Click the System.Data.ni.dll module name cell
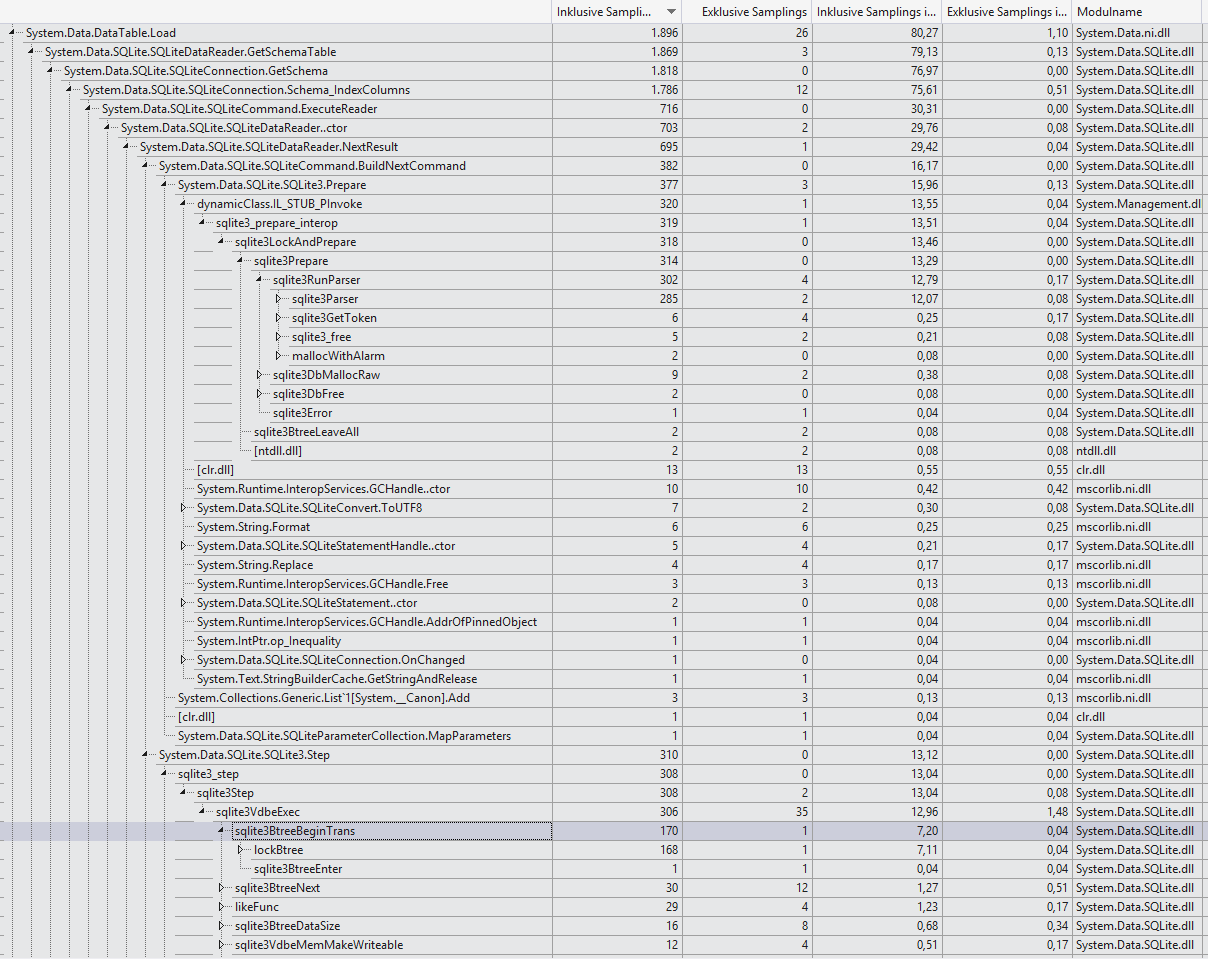 tap(1123, 33)
